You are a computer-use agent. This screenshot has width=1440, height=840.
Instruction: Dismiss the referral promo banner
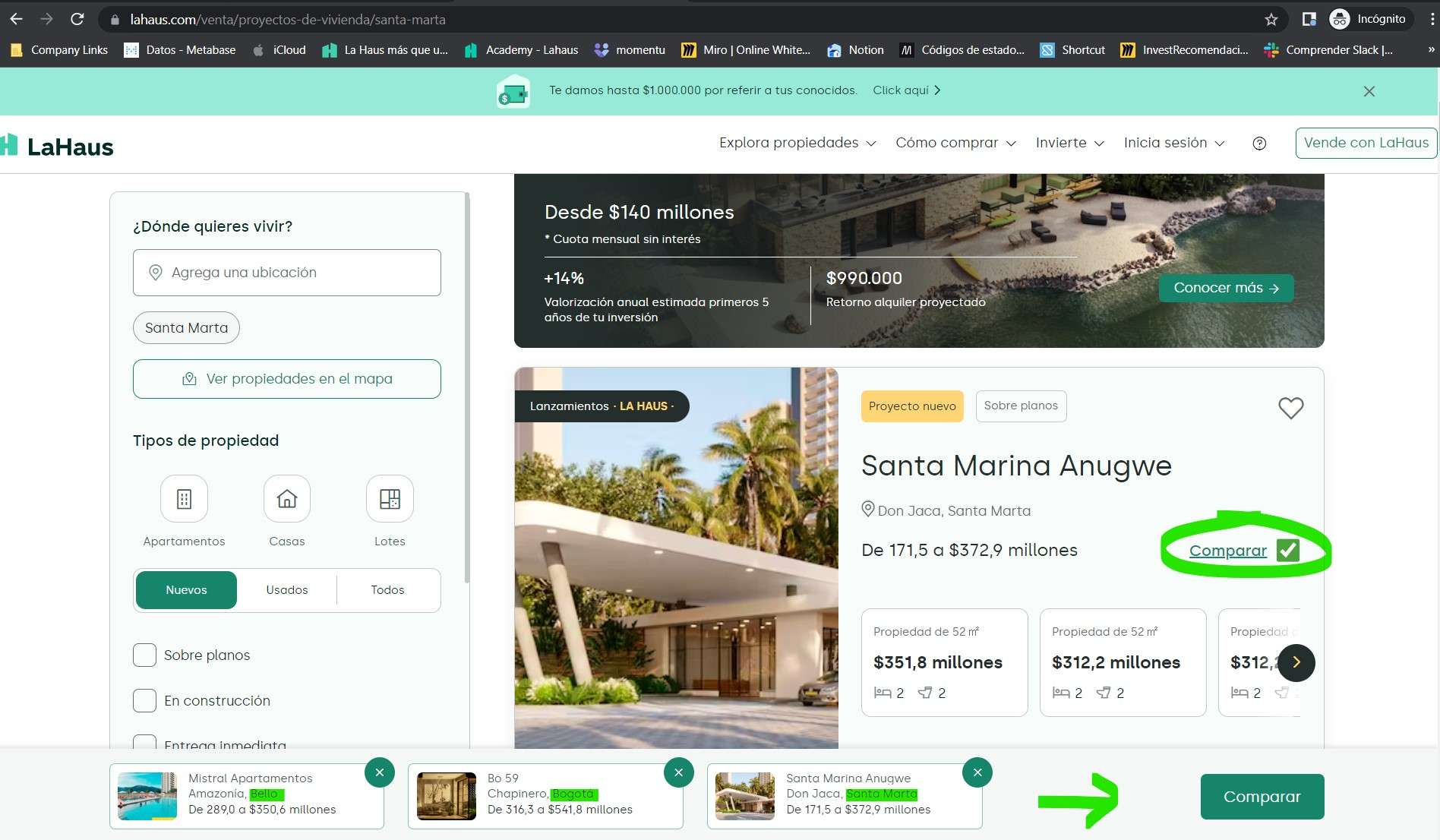tap(1369, 91)
